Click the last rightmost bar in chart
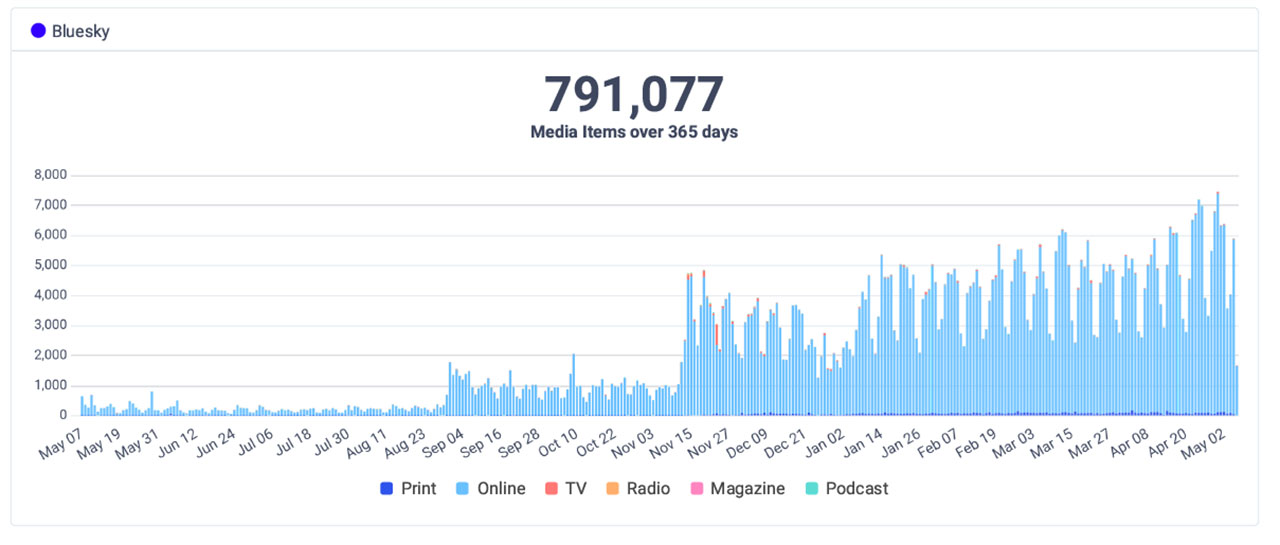Image resolution: width=1280 pixels, height=545 pixels. coord(1237,390)
